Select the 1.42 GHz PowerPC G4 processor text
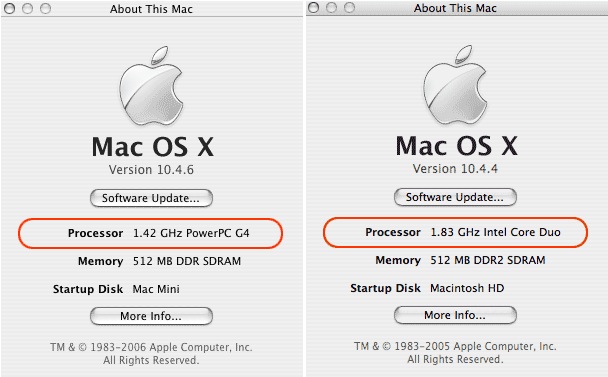Viewport: 608px width, 377px height. coord(191,233)
